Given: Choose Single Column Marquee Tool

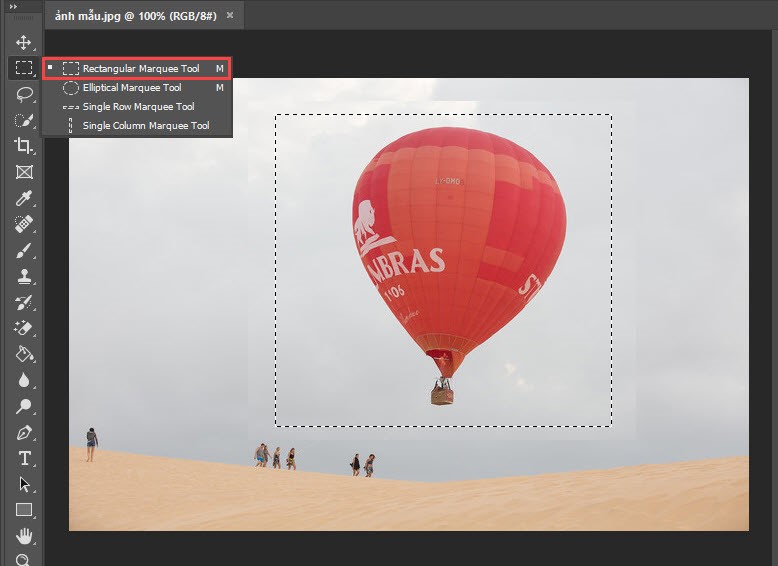Looking at the screenshot, I should 137,126.
